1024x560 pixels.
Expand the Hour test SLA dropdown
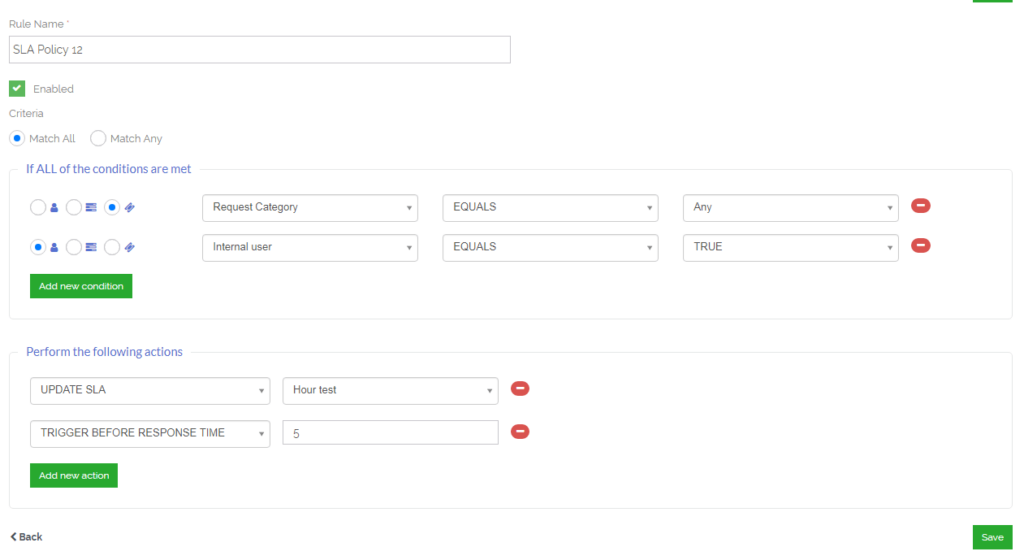tap(391, 390)
